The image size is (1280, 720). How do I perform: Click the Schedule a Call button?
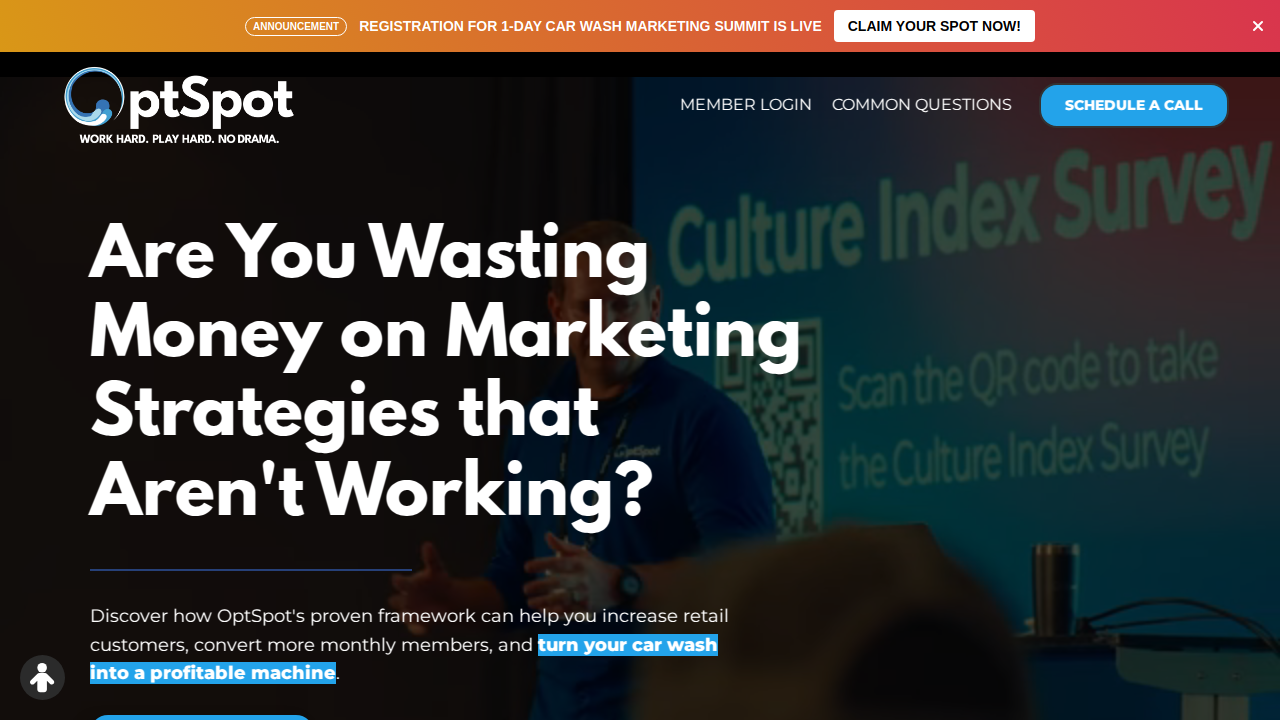click(x=1134, y=105)
